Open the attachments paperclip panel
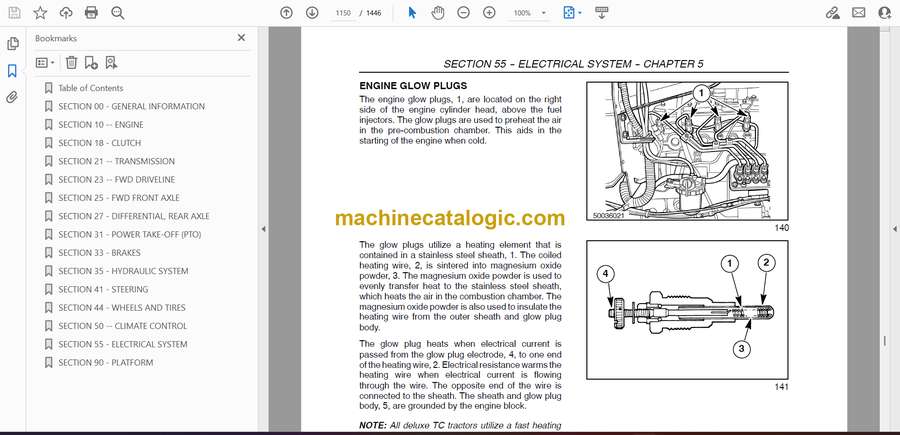 tap(12, 97)
